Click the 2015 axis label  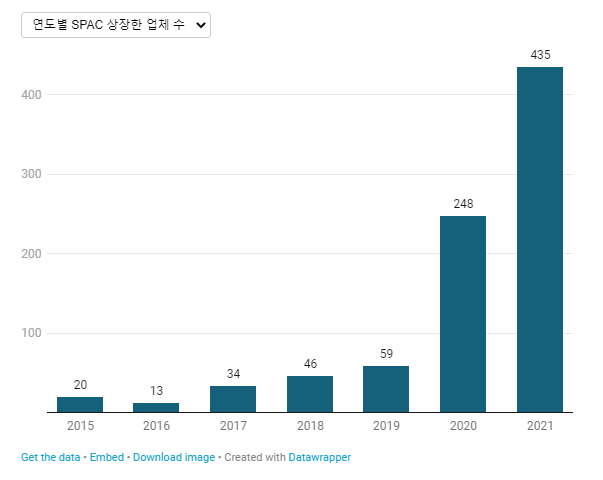pos(80,425)
